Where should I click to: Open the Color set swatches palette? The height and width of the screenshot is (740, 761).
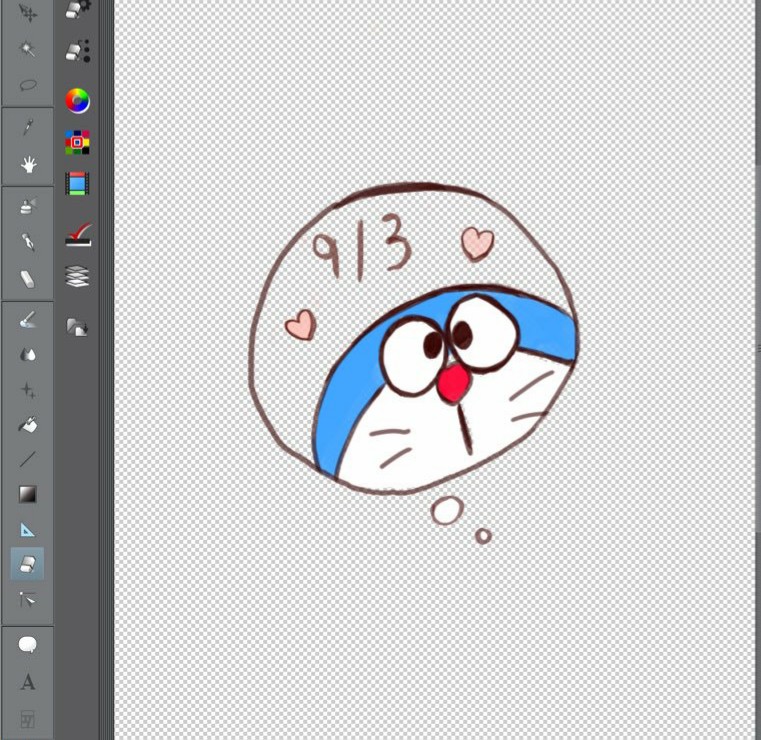78,142
